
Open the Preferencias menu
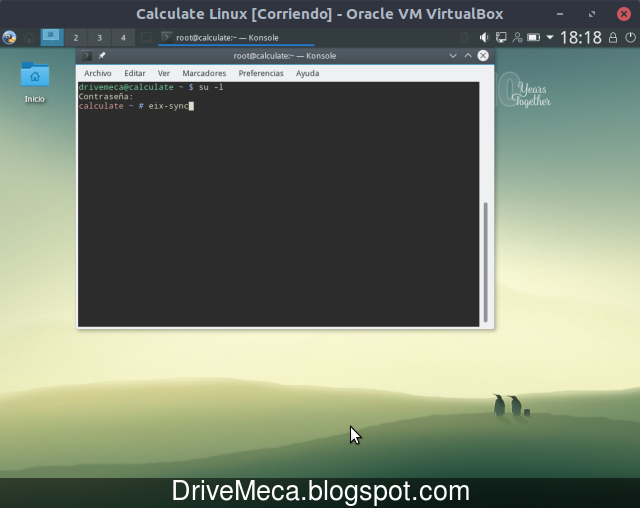[261, 73]
